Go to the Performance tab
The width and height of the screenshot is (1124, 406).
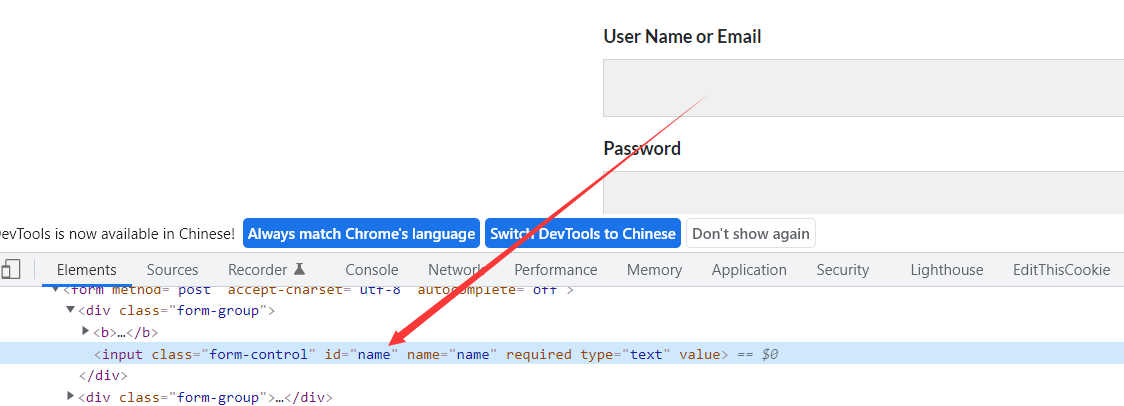556,270
